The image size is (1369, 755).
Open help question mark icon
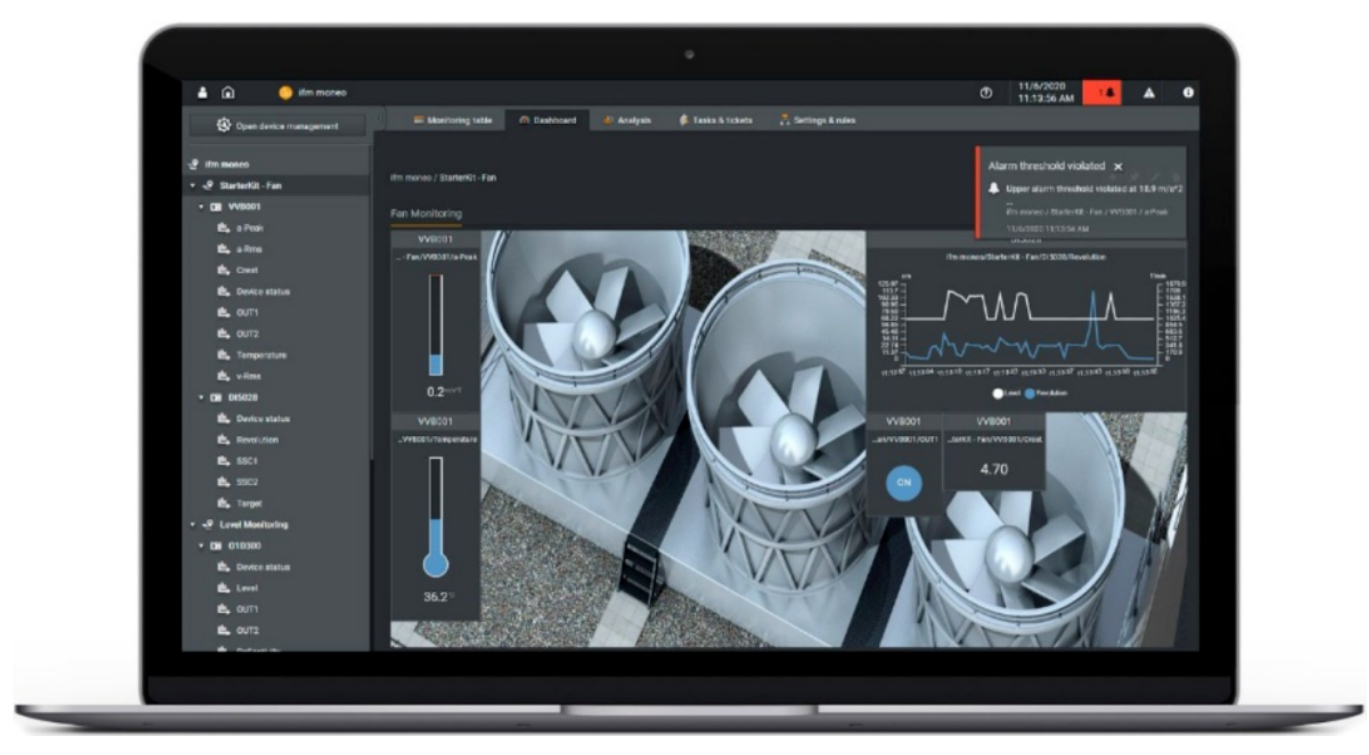pyautogui.click(x=986, y=93)
